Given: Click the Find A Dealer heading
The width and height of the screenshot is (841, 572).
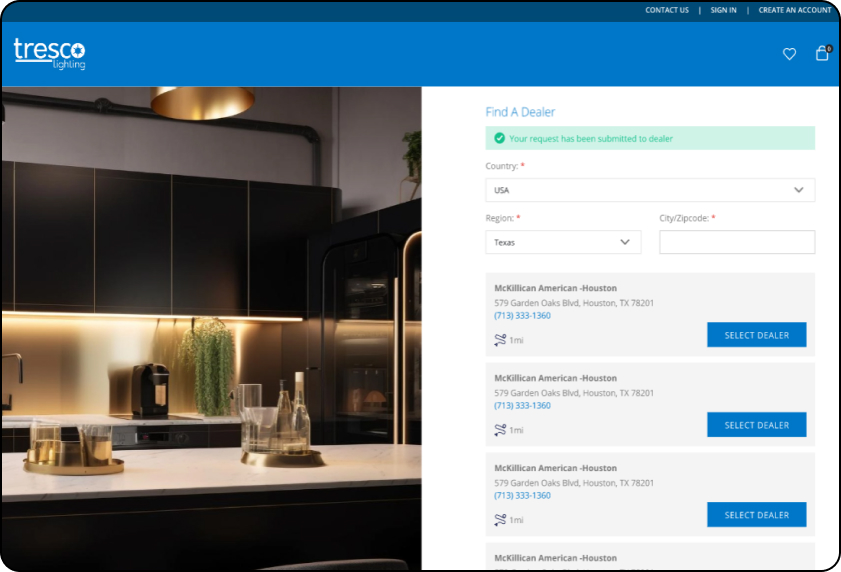Looking at the screenshot, I should click(520, 112).
